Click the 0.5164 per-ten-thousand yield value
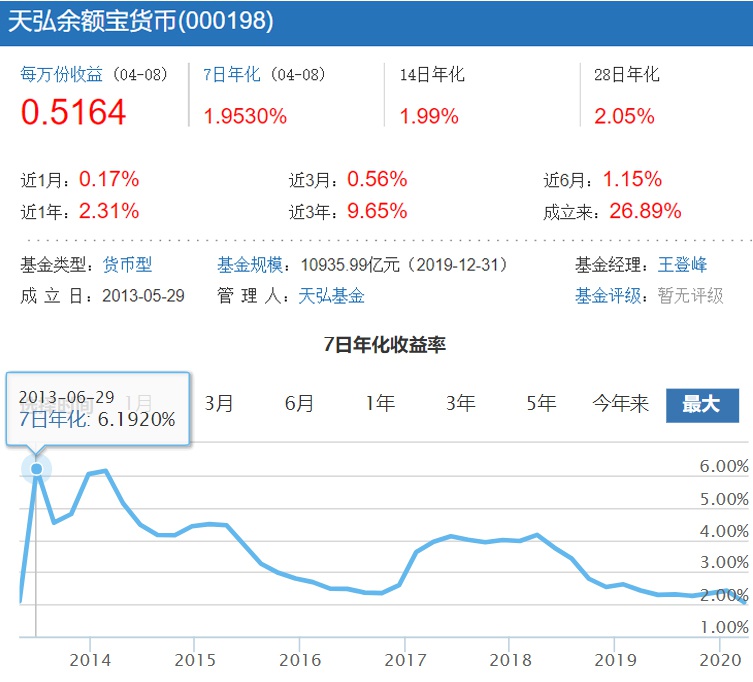753x682 pixels. (x=73, y=112)
